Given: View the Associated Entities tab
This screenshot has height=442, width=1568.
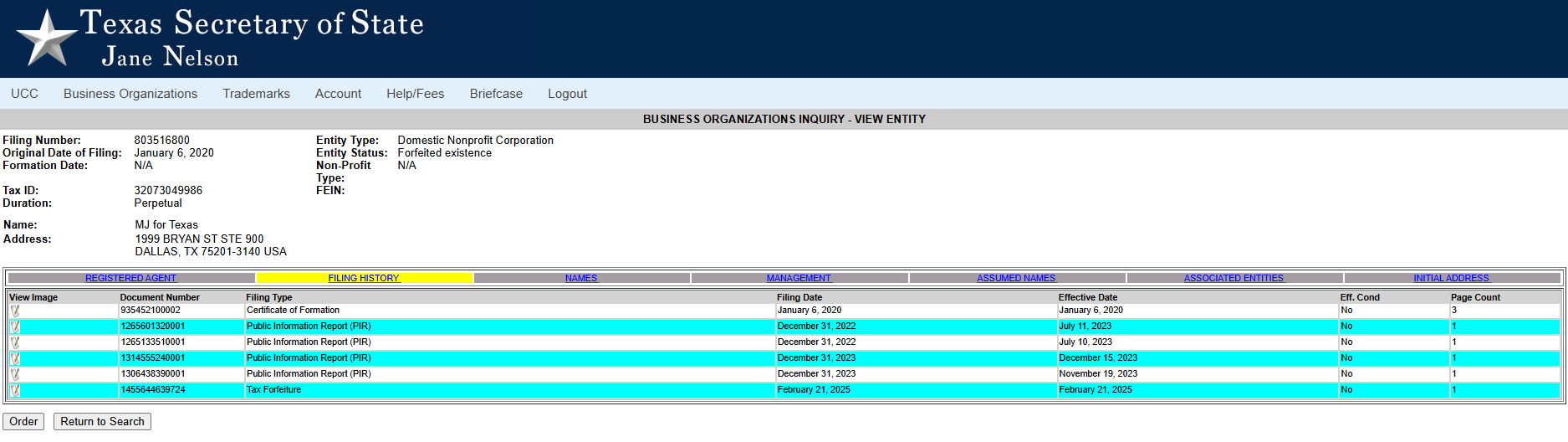Looking at the screenshot, I should tap(1233, 278).
